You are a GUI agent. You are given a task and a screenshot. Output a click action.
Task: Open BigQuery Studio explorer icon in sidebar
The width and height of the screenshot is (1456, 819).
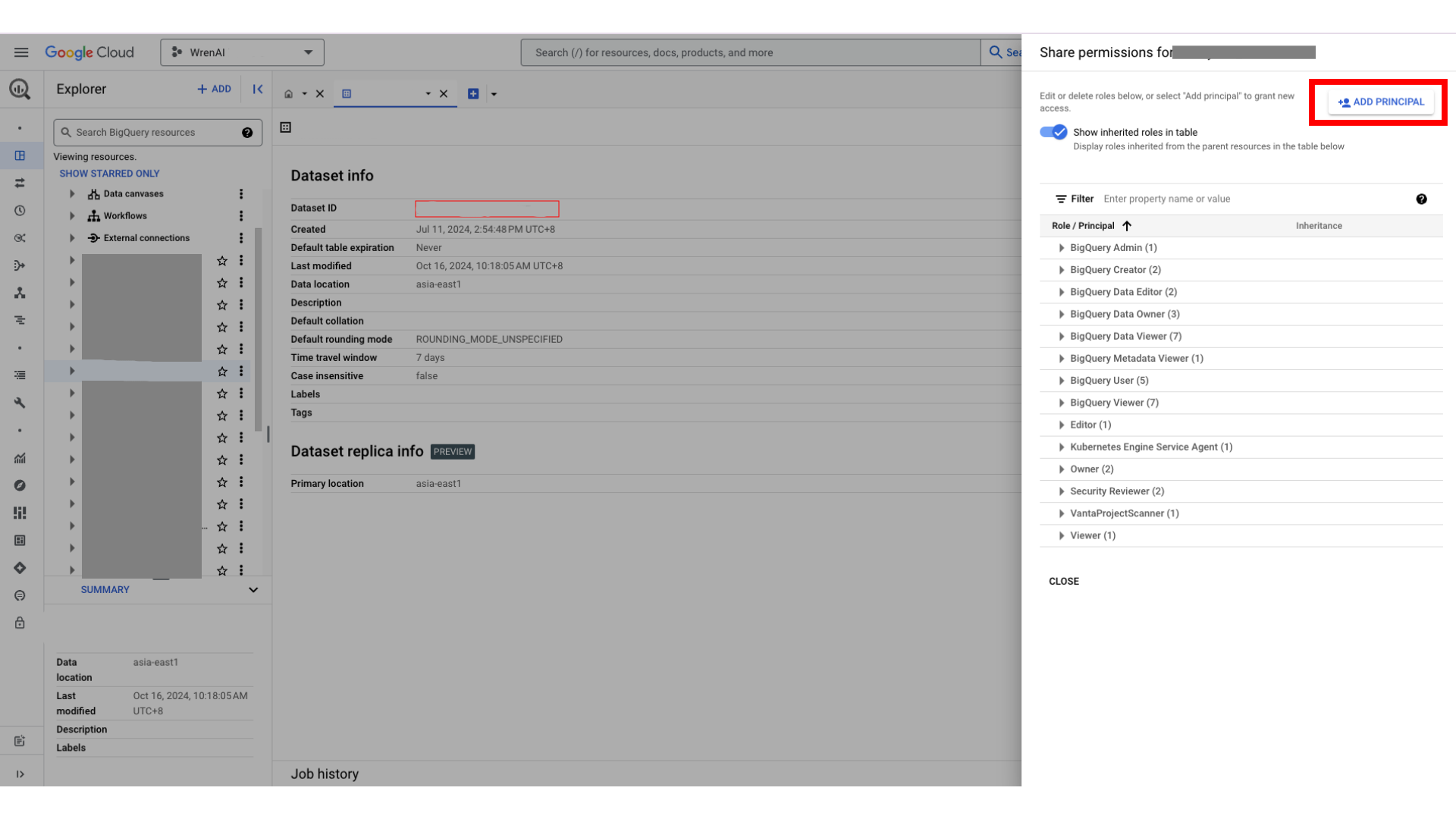pos(20,155)
